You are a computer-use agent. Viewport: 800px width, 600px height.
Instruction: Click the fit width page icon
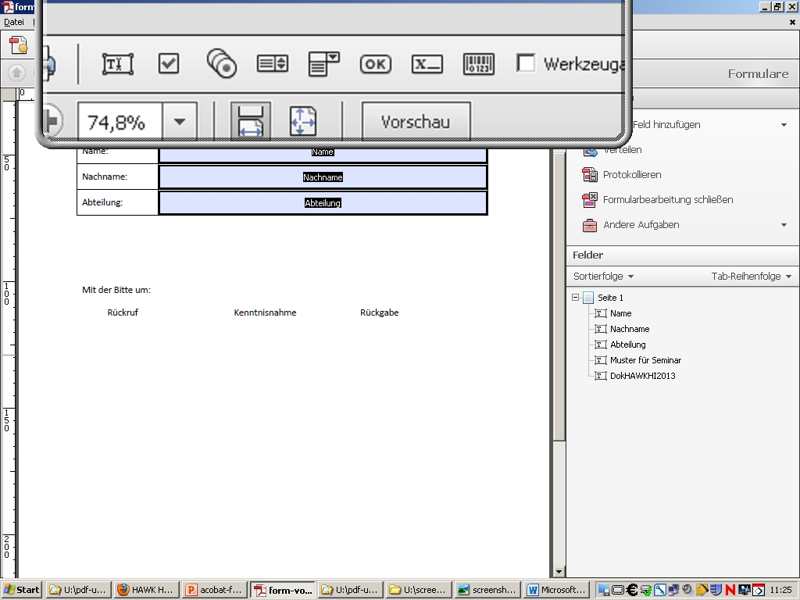click(x=250, y=122)
